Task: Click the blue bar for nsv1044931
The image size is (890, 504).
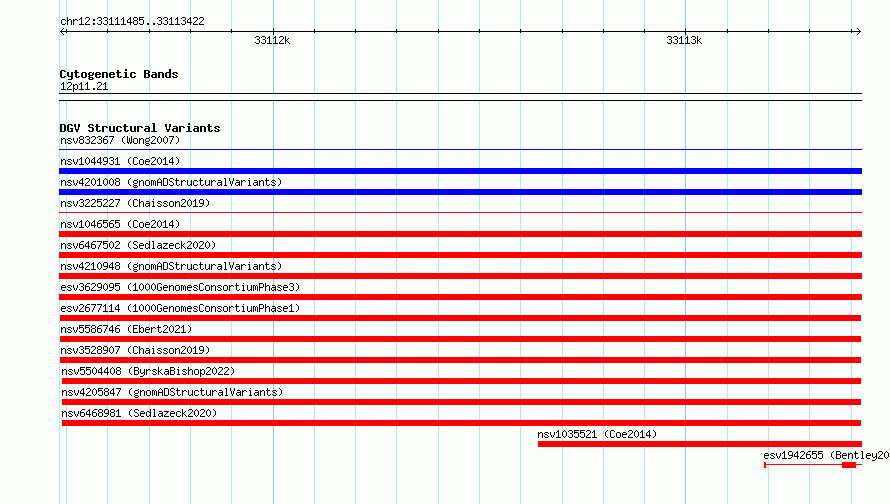Action: point(460,171)
